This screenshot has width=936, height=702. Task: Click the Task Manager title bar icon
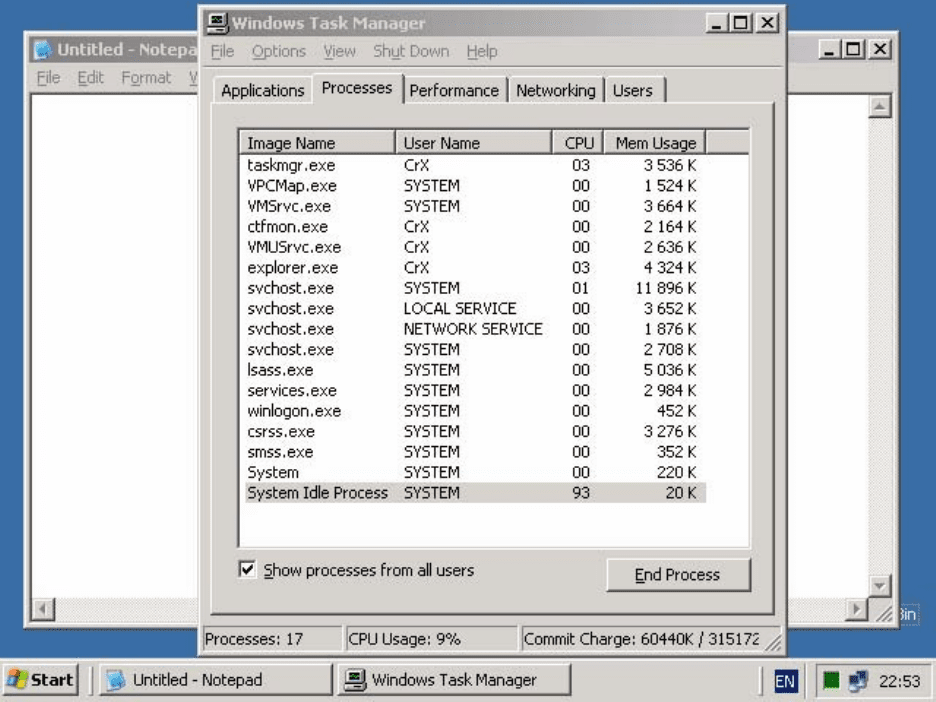point(217,23)
